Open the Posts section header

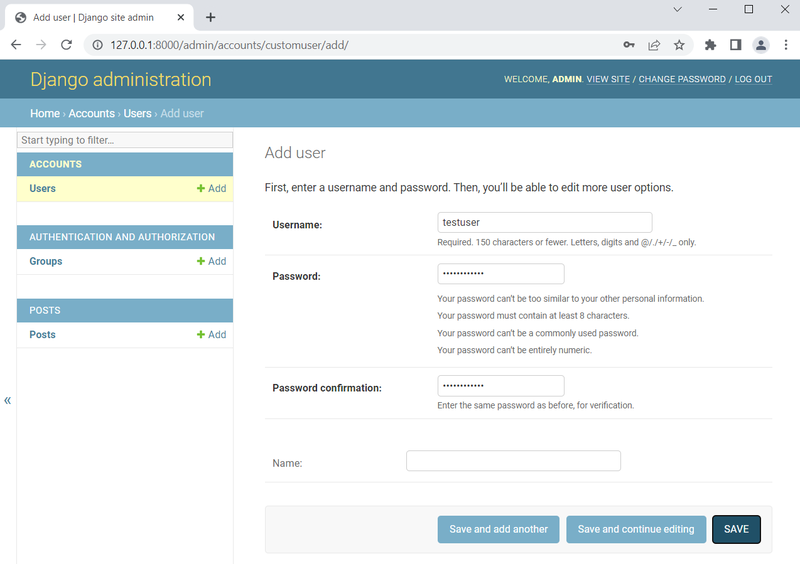pyautogui.click(x=44, y=310)
